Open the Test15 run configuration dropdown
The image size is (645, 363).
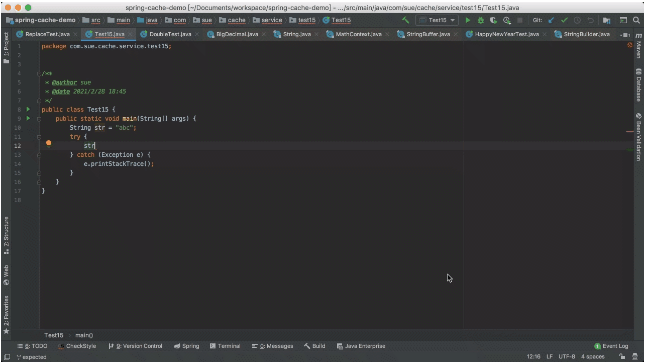[437, 20]
